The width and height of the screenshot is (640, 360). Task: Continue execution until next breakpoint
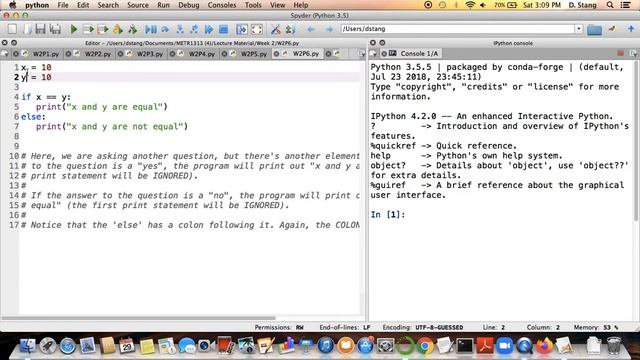(x=209, y=29)
